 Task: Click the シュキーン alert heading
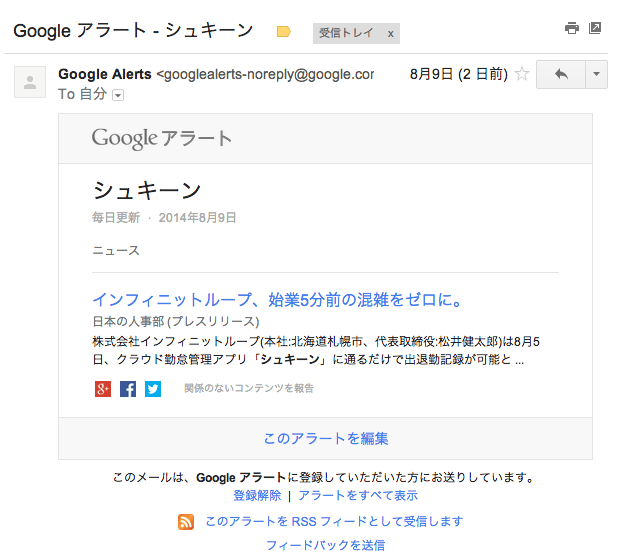pyautogui.click(x=147, y=190)
